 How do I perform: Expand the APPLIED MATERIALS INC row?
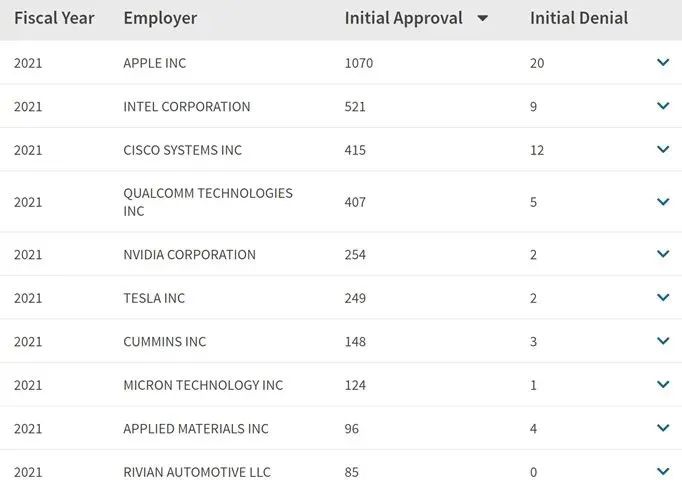click(x=662, y=428)
